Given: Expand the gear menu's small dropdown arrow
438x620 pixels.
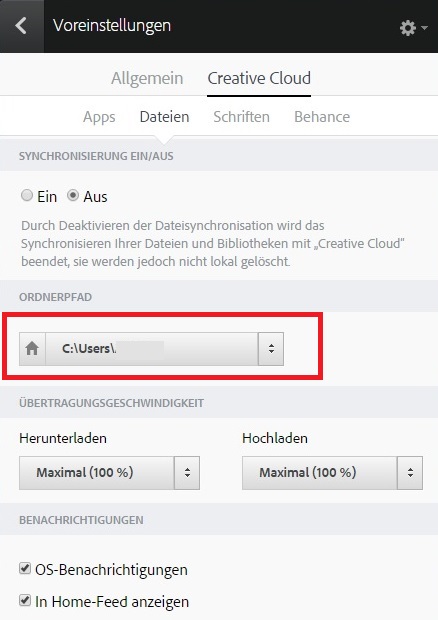Looking at the screenshot, I should pos(425,28).
